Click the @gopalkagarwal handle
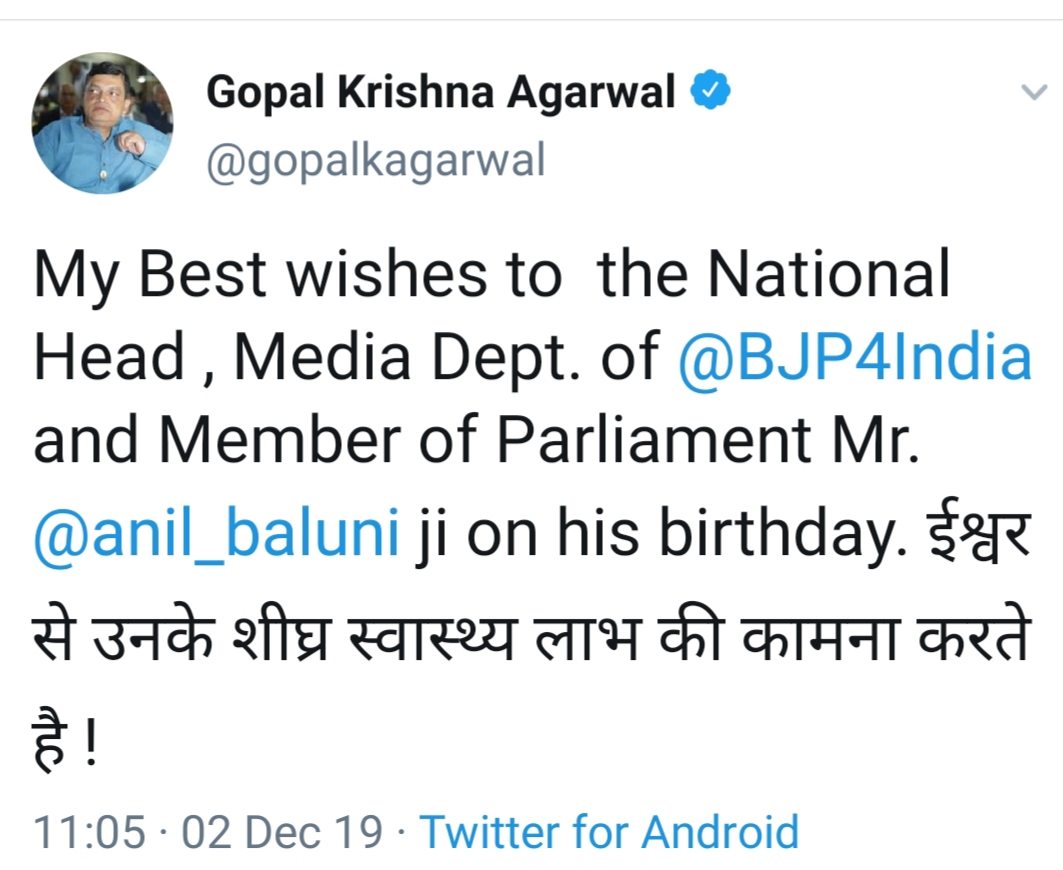This screenshot has height=870, width=1063. coord(375,160)
